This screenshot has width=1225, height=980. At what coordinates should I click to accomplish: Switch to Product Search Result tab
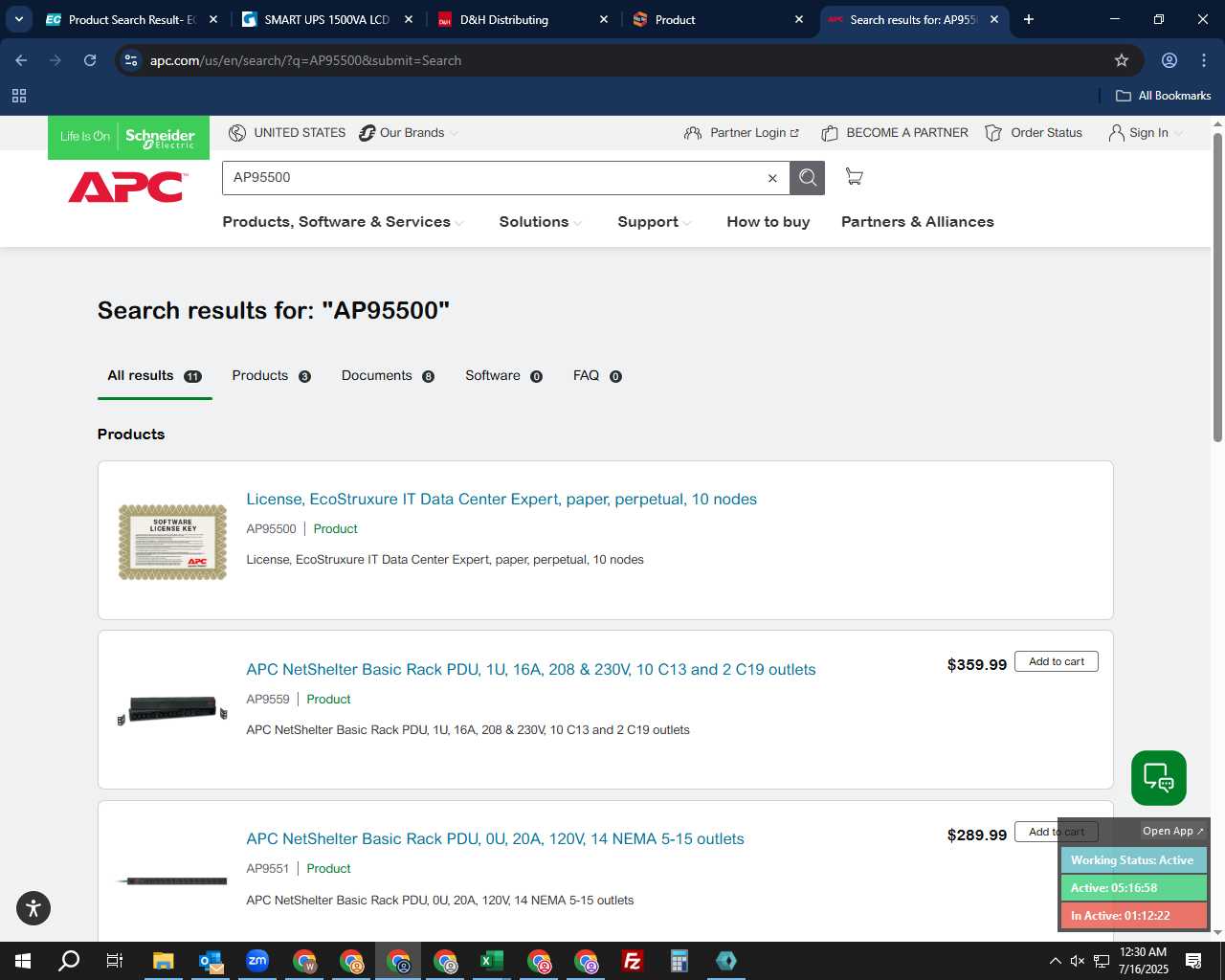(132, 19)
